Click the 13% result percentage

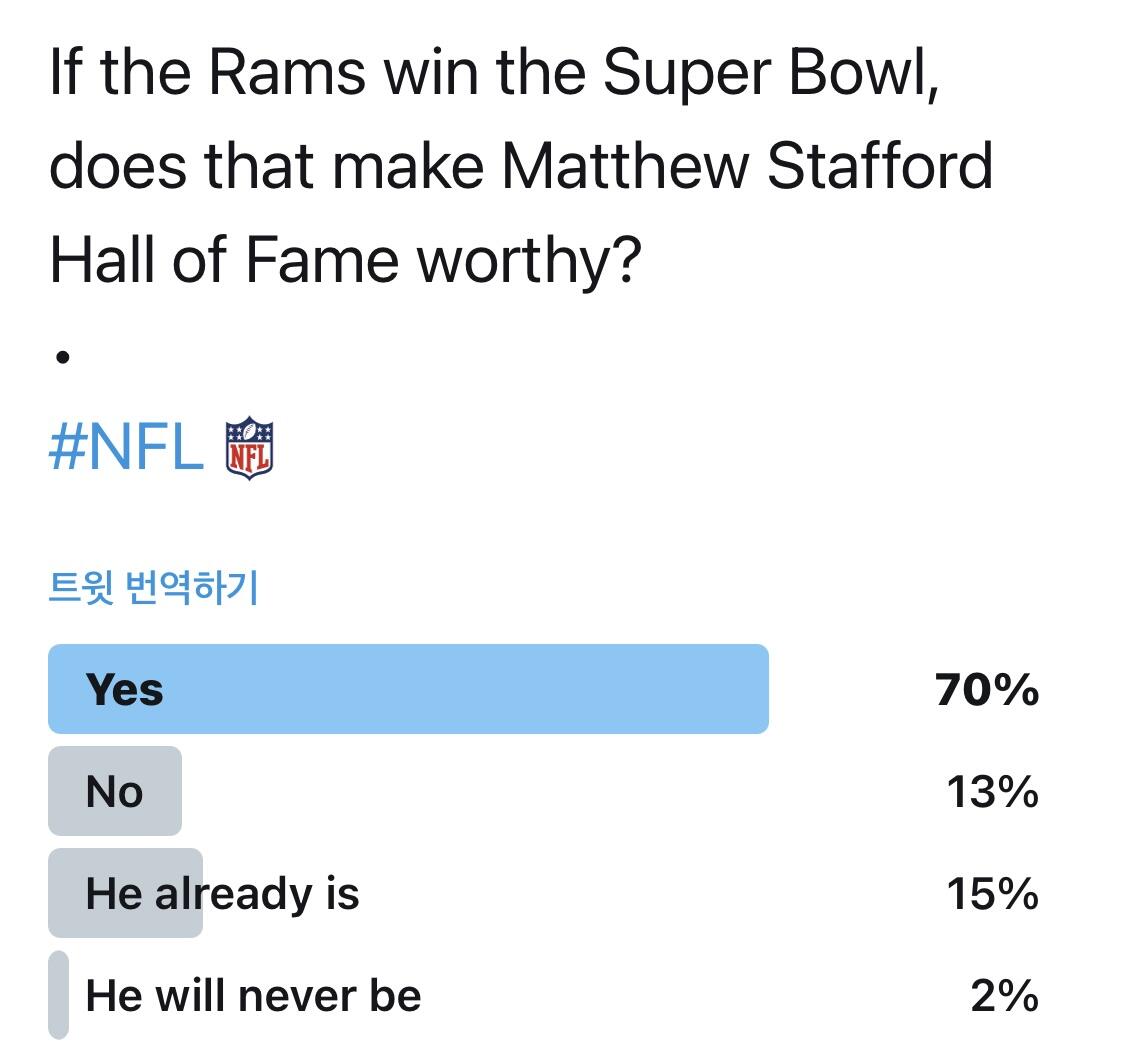992,792
